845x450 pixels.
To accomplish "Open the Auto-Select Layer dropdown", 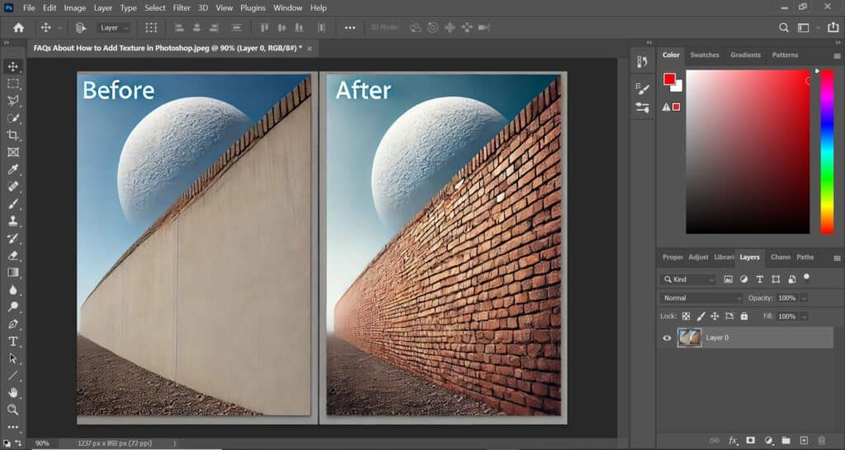I will (x=114, y=27).
